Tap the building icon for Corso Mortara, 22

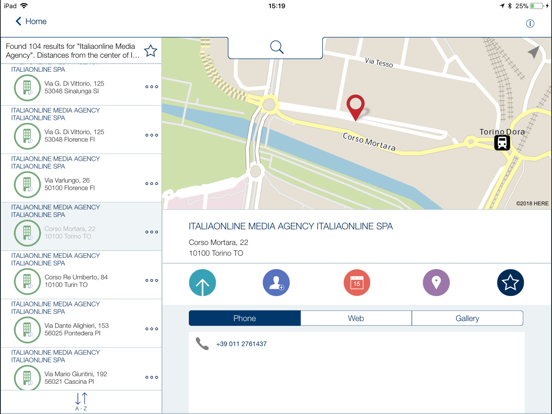[27, 233]
